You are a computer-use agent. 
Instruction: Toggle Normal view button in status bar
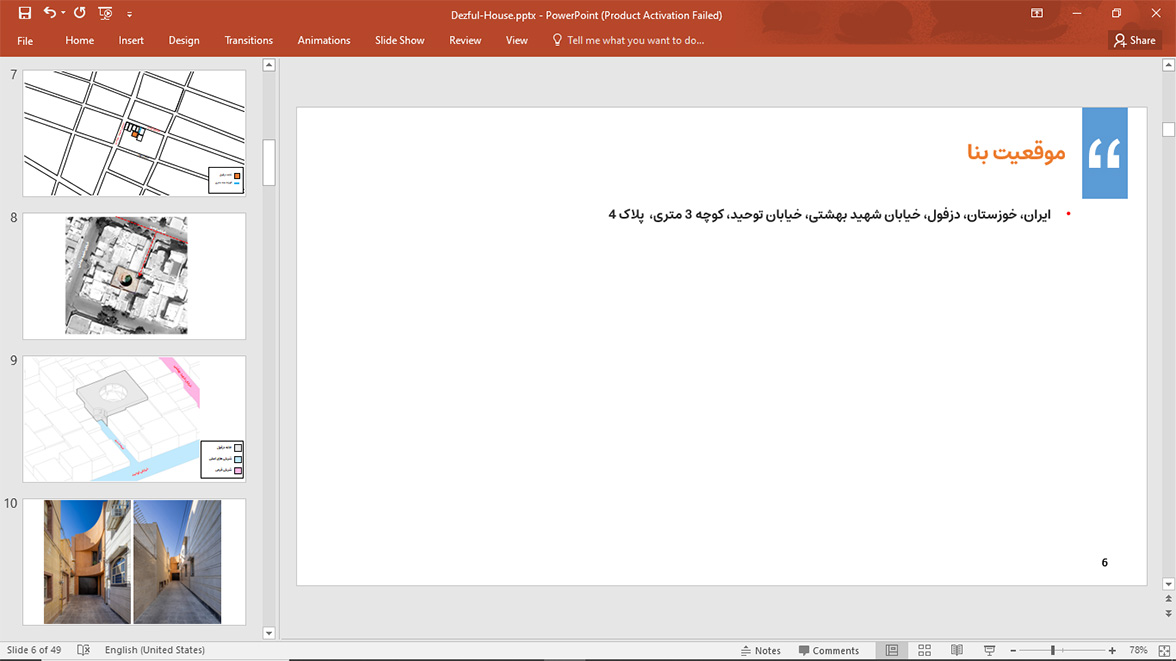891,650
